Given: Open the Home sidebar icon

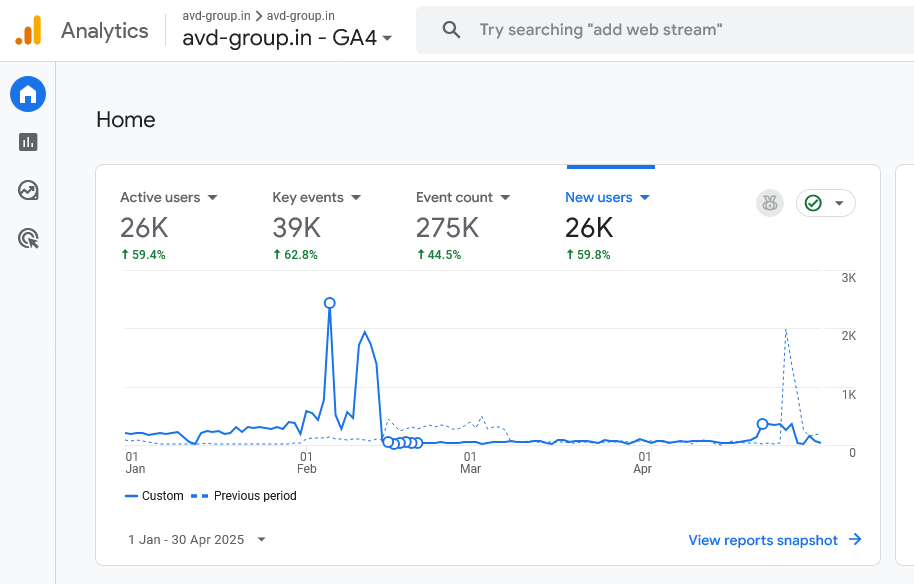Looking at the screenshot, I should pyautogui.click(x=28, y=95).
